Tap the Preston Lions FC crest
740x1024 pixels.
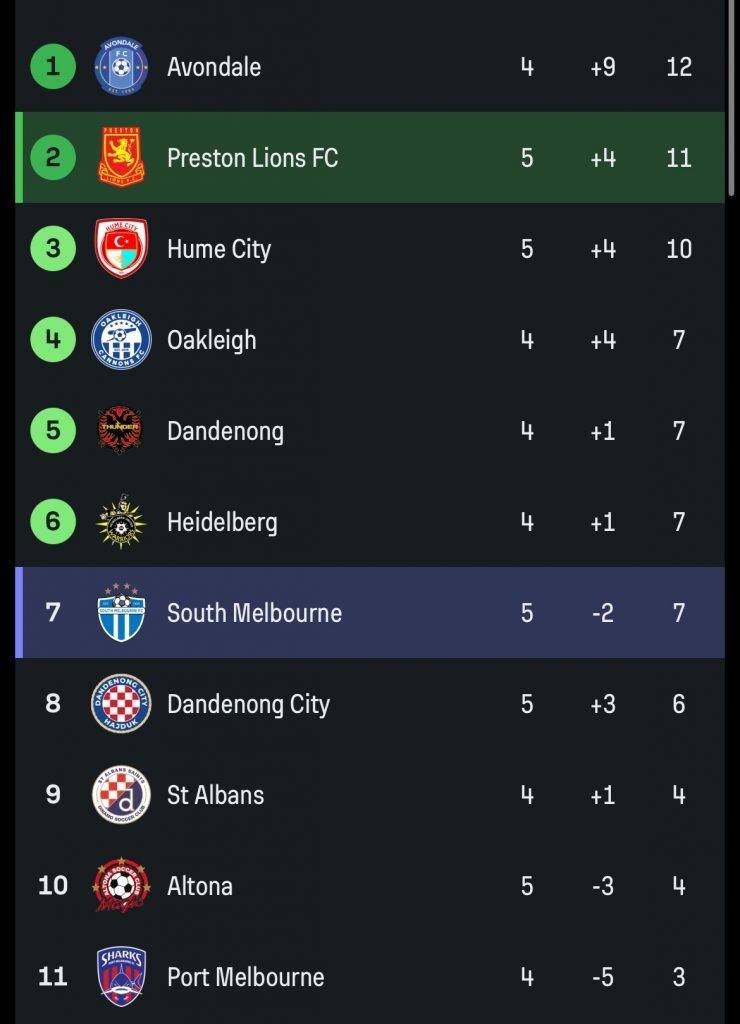coord(121,158)
